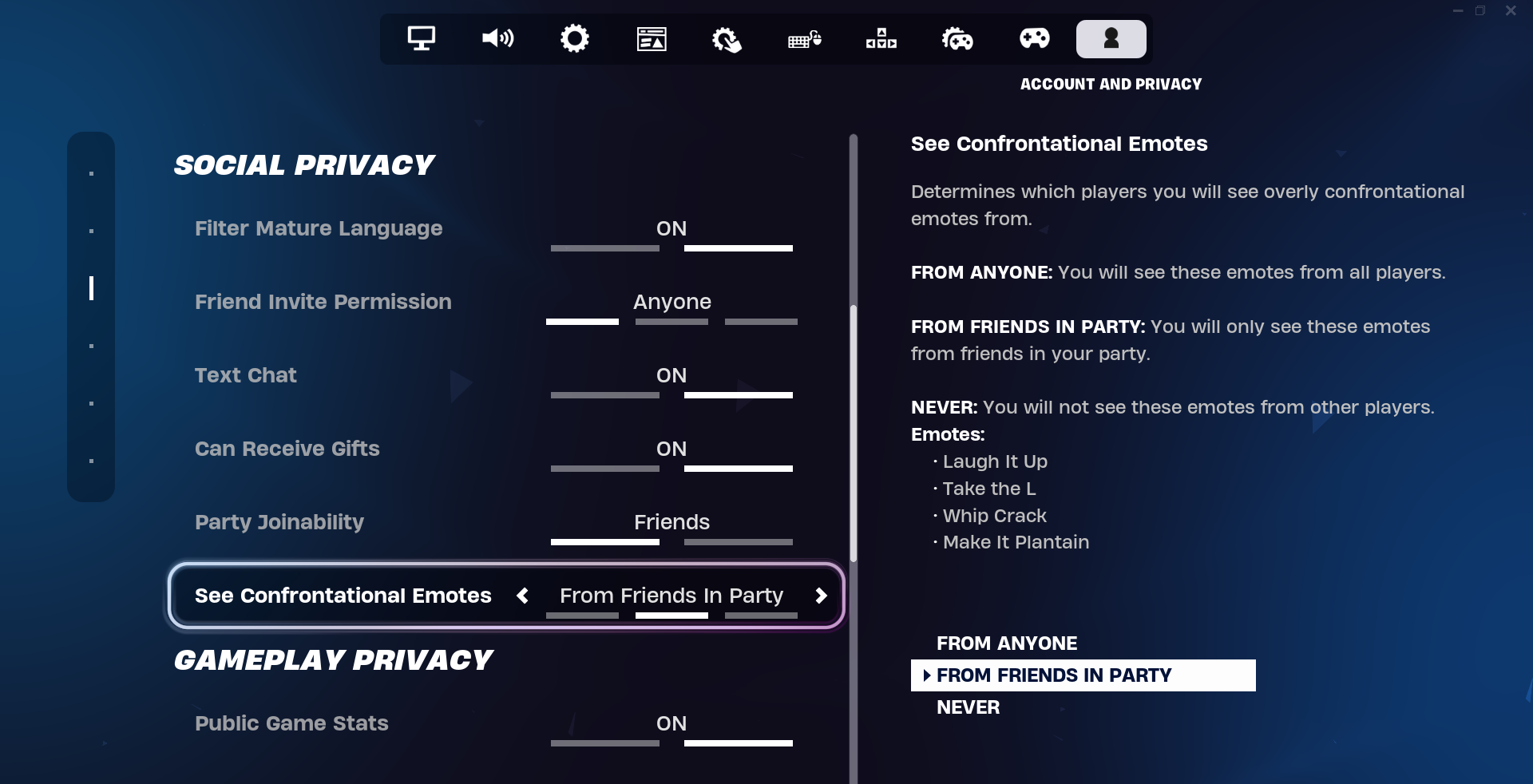
Task: Toggle Filter Mature Language setting
Action: point(671,230)
